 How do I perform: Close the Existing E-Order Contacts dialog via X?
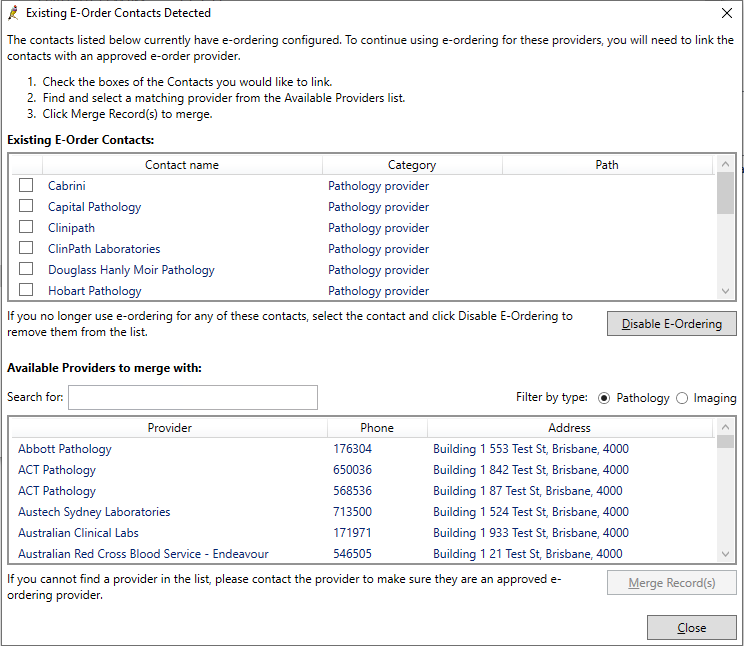click(x=726, y=13)
